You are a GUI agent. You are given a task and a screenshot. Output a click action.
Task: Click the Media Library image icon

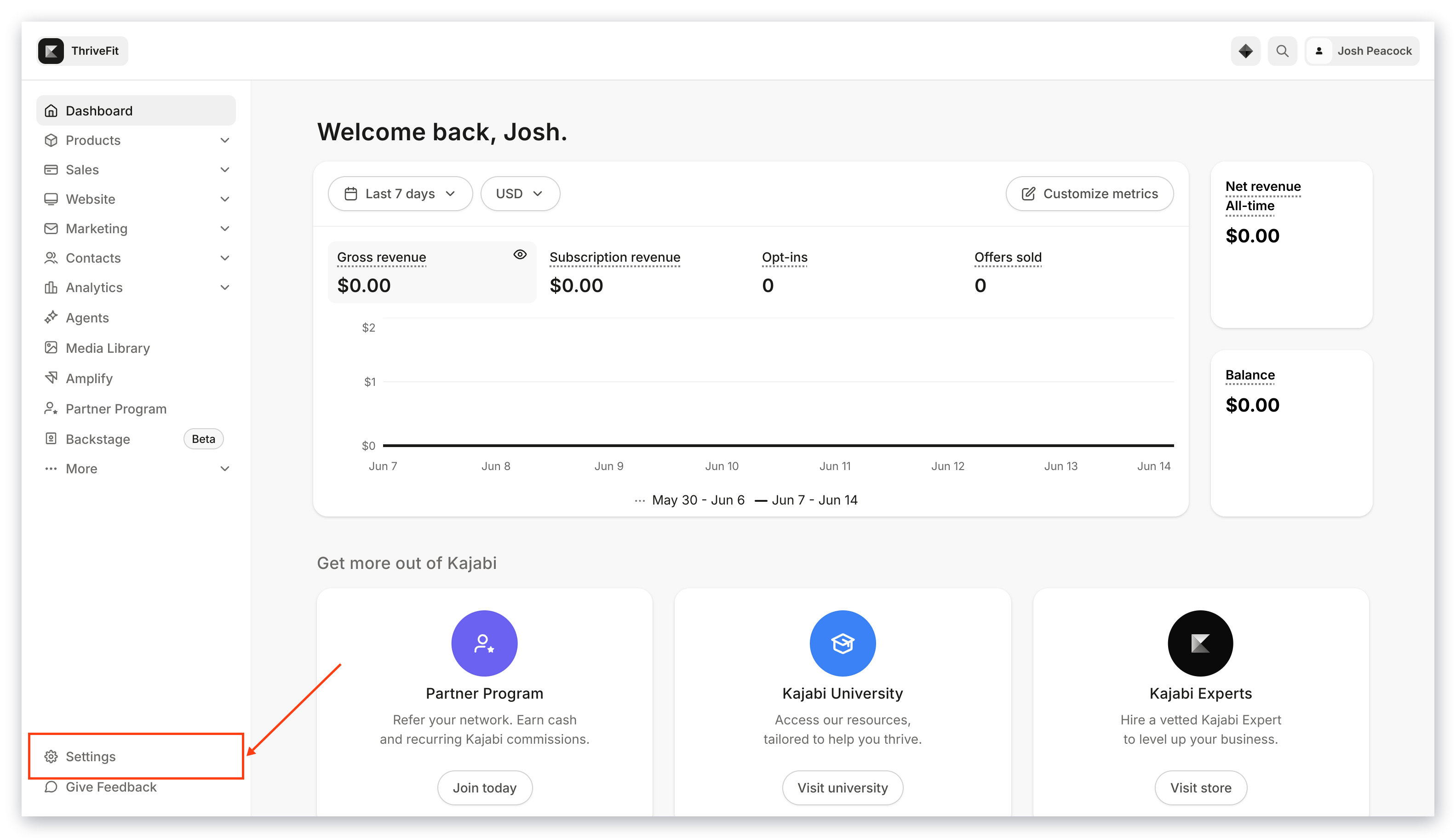(51, 348)
